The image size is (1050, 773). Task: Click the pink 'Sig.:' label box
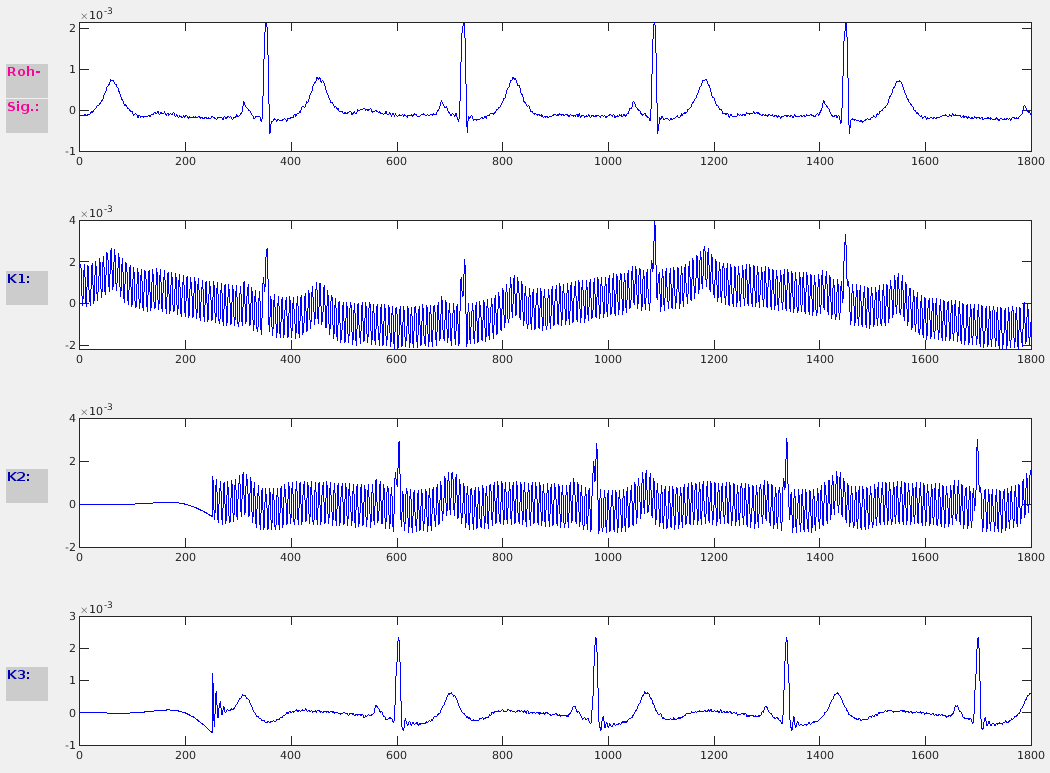click(x=26, y=106)
